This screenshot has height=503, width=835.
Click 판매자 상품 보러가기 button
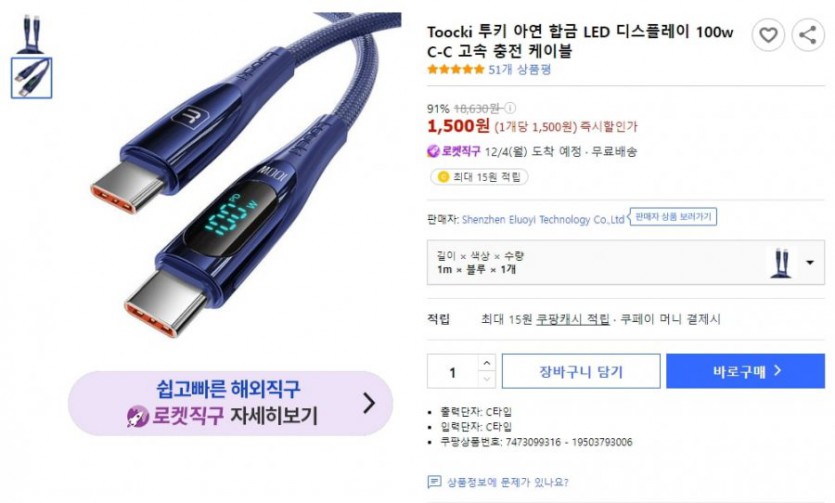pyautogui.click(x=673, y=217)
